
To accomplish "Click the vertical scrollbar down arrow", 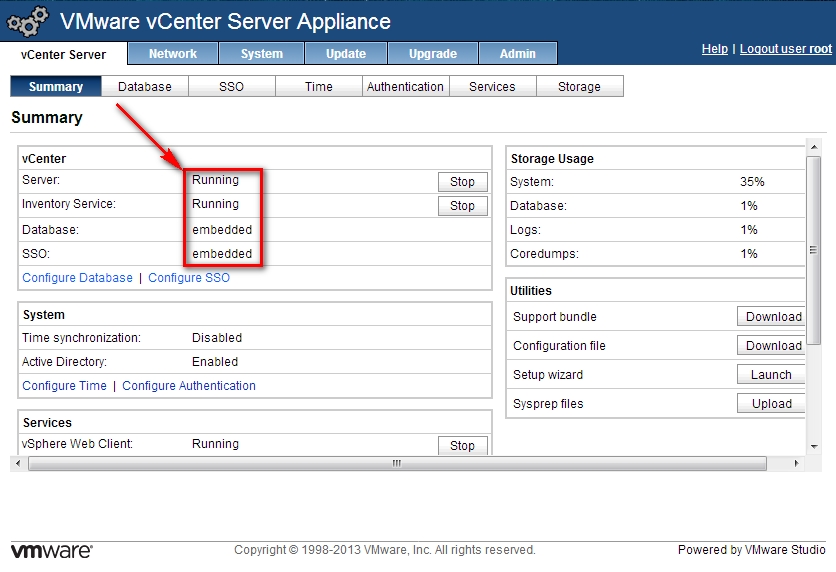I will point(814,447).
